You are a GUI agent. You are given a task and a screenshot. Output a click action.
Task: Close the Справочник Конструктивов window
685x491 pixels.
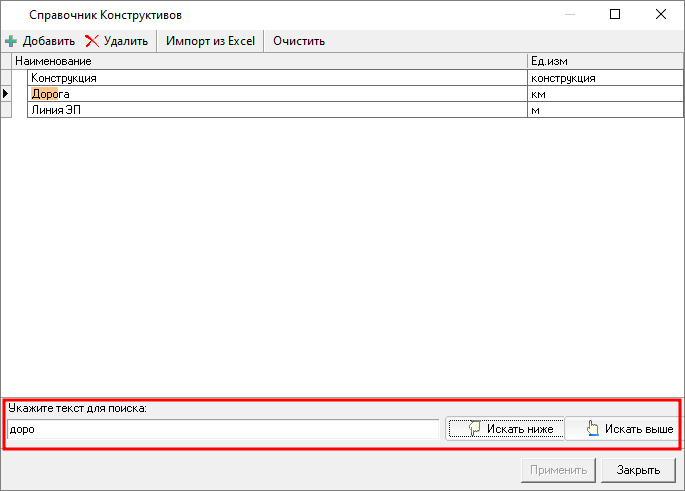[660, 15]
